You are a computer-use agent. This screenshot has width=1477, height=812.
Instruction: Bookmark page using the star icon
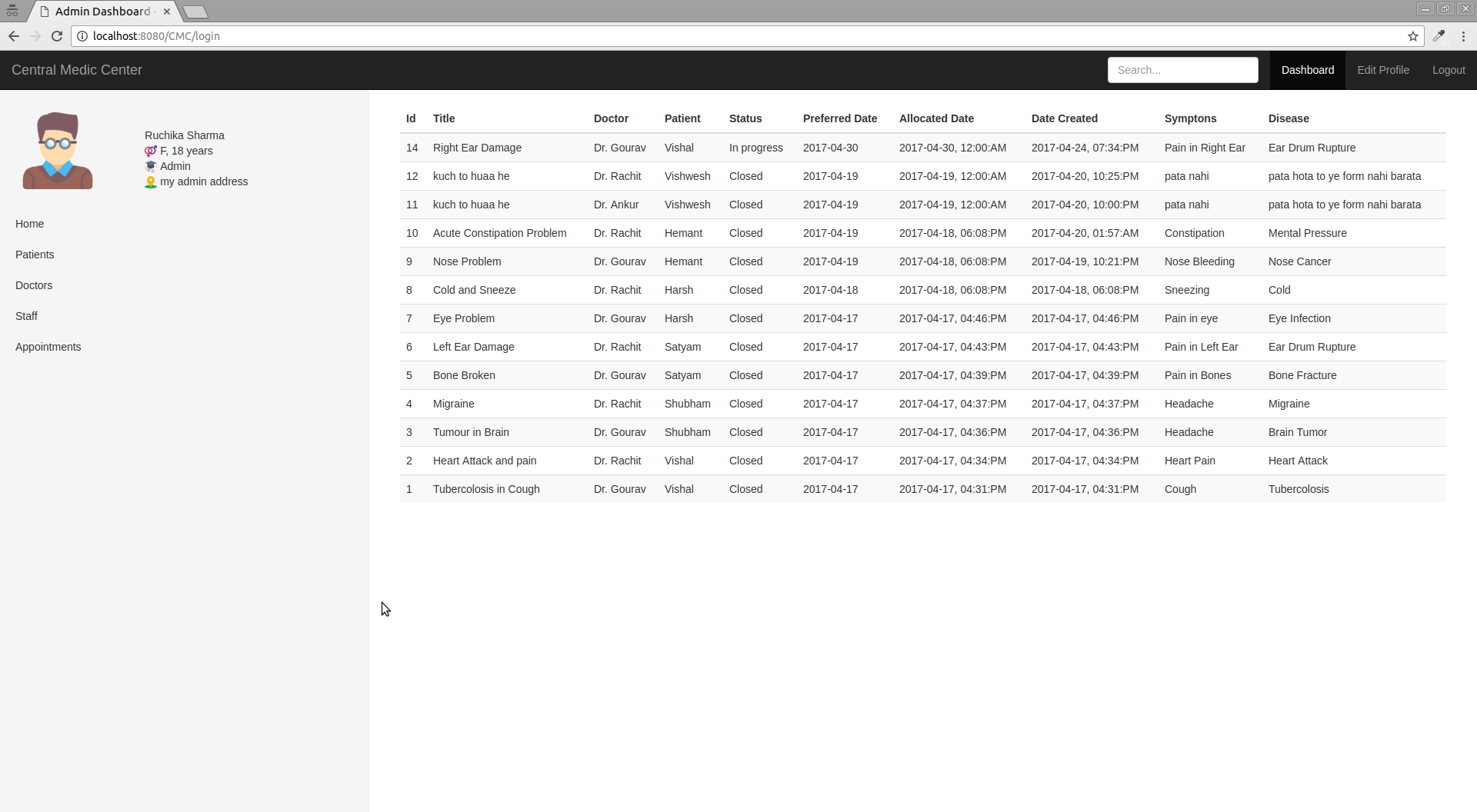click(x=1413, y=36)
